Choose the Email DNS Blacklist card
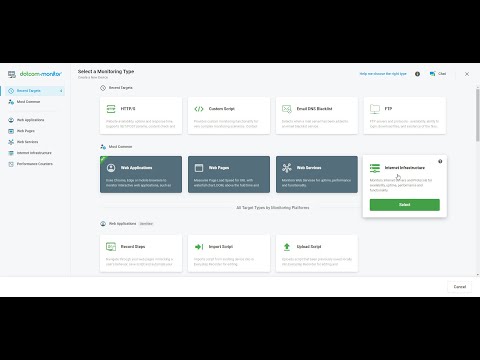This screenshot has height=360, width=480. 317,116
